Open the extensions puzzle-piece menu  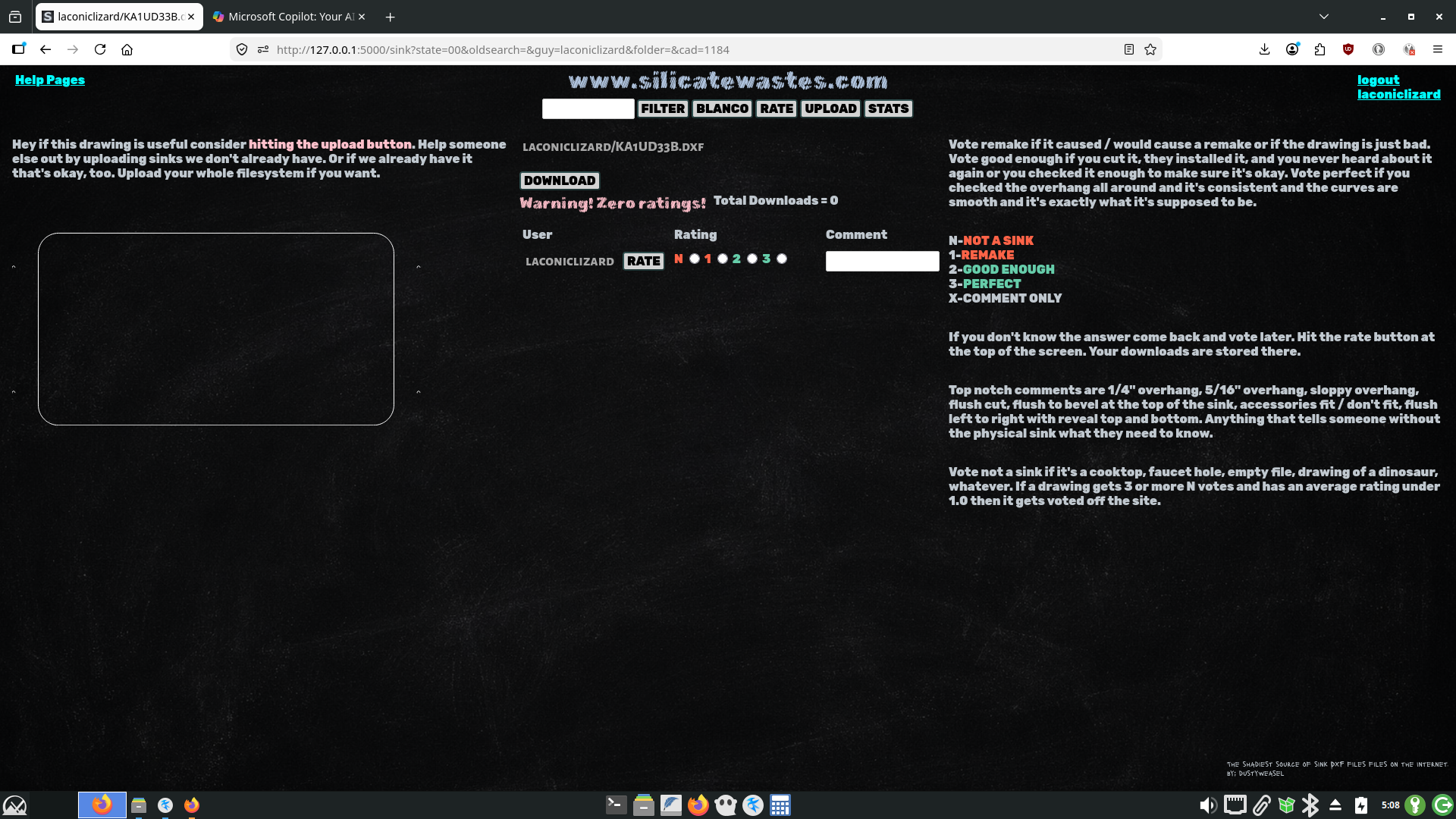[1320, 49]
